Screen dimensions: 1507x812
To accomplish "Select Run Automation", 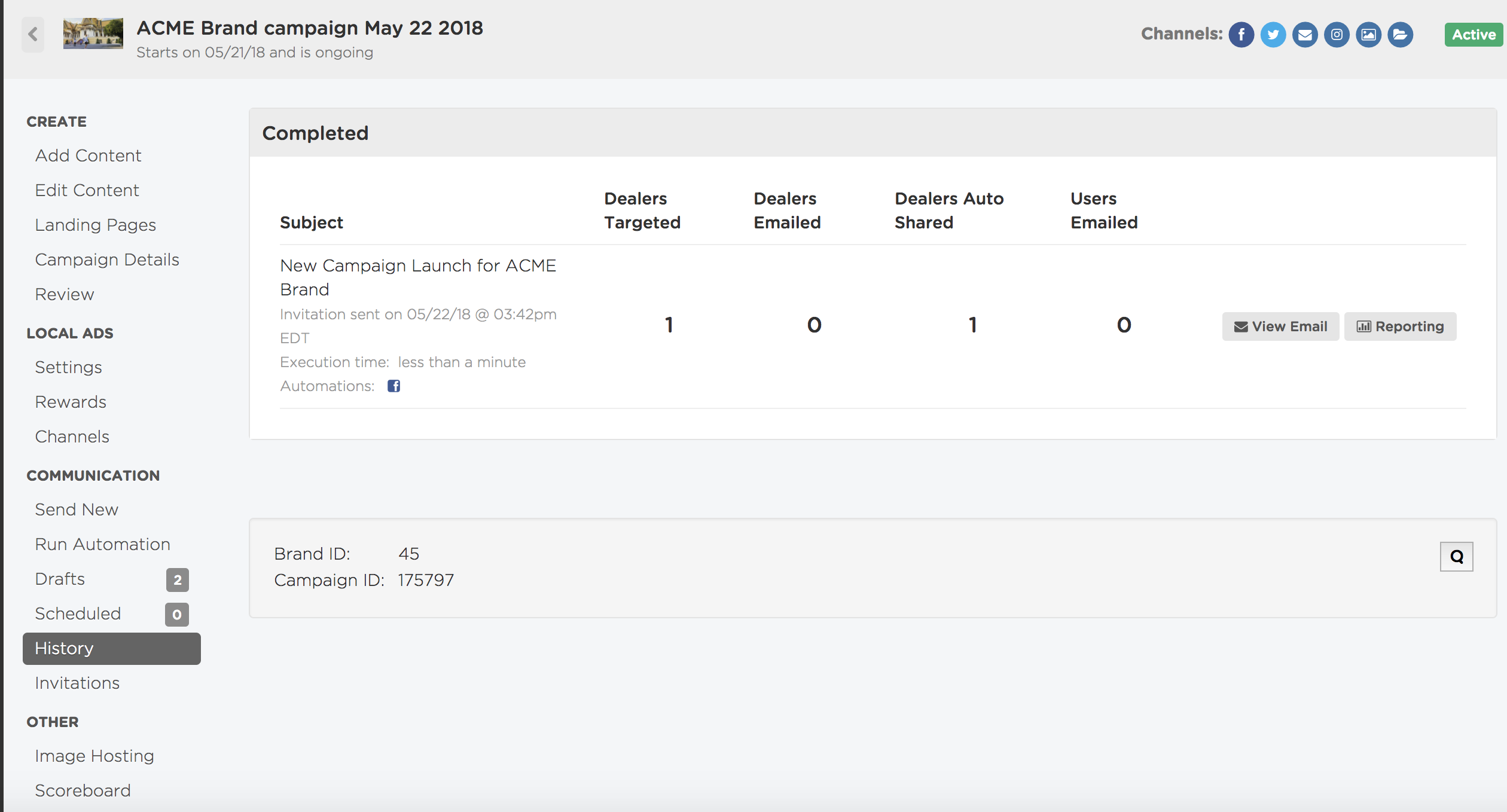I will [103, 544].
